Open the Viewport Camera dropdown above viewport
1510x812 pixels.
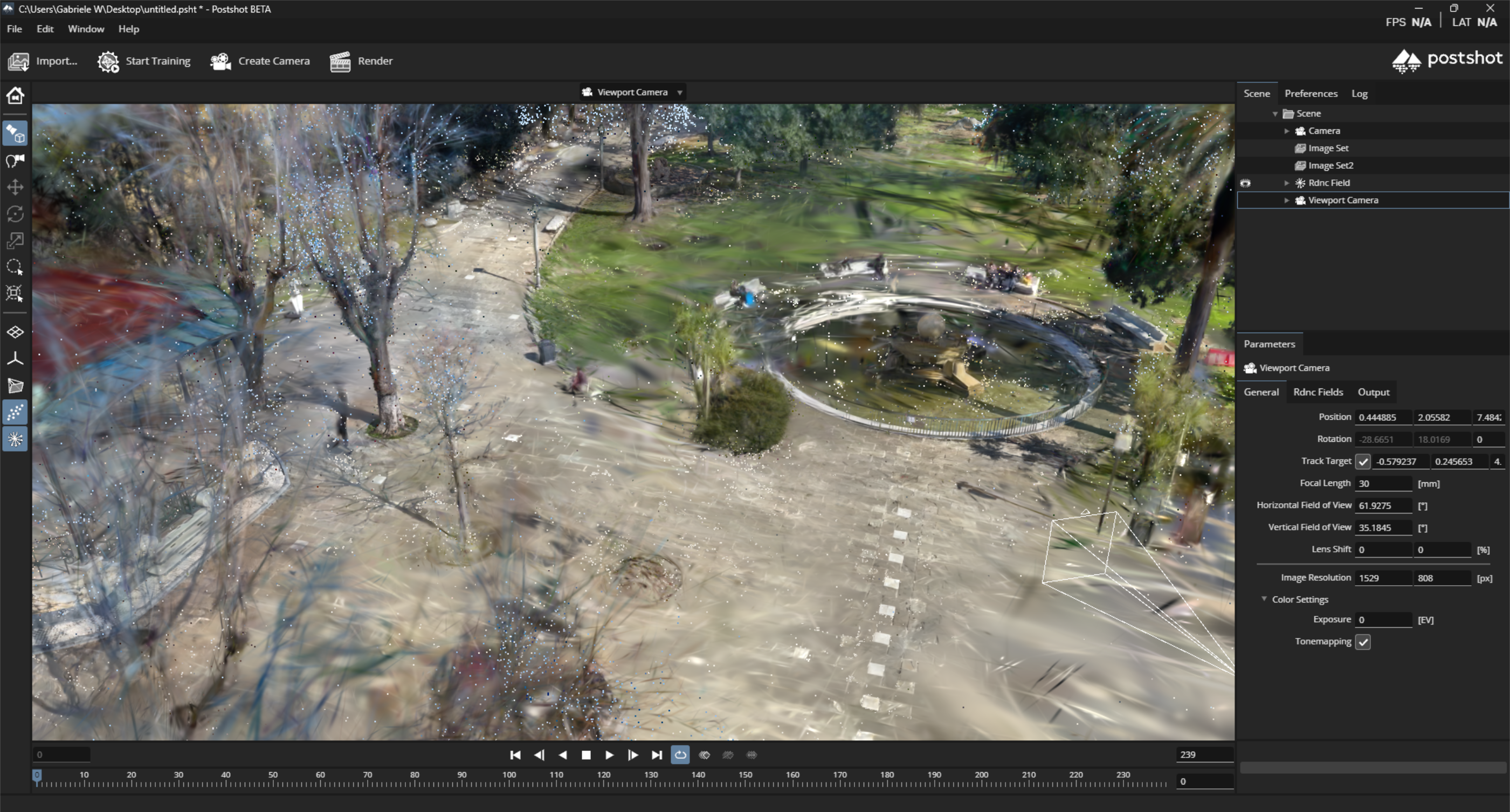pos(632,92)
